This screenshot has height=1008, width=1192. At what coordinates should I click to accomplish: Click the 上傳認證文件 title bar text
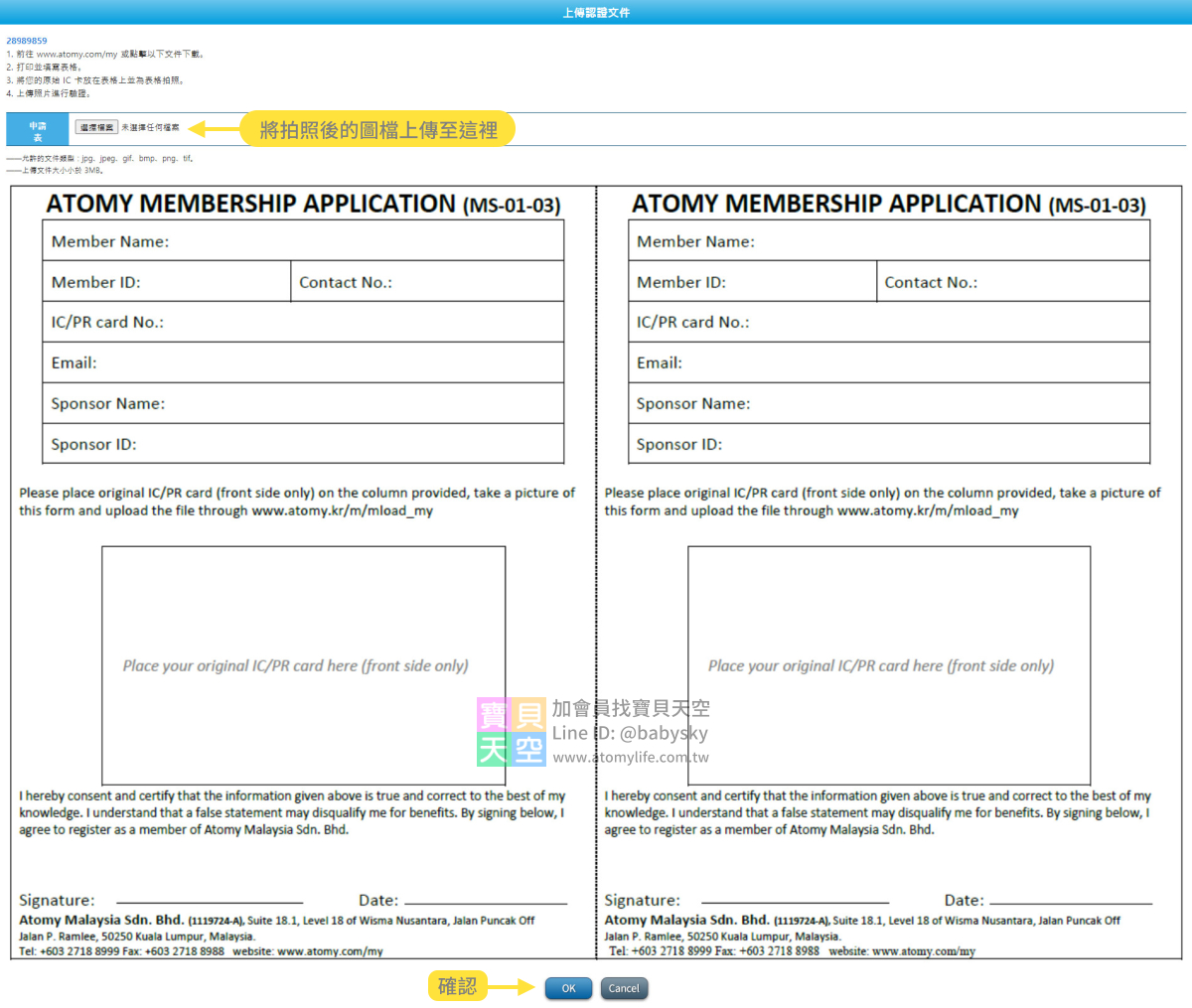[596, 12]
